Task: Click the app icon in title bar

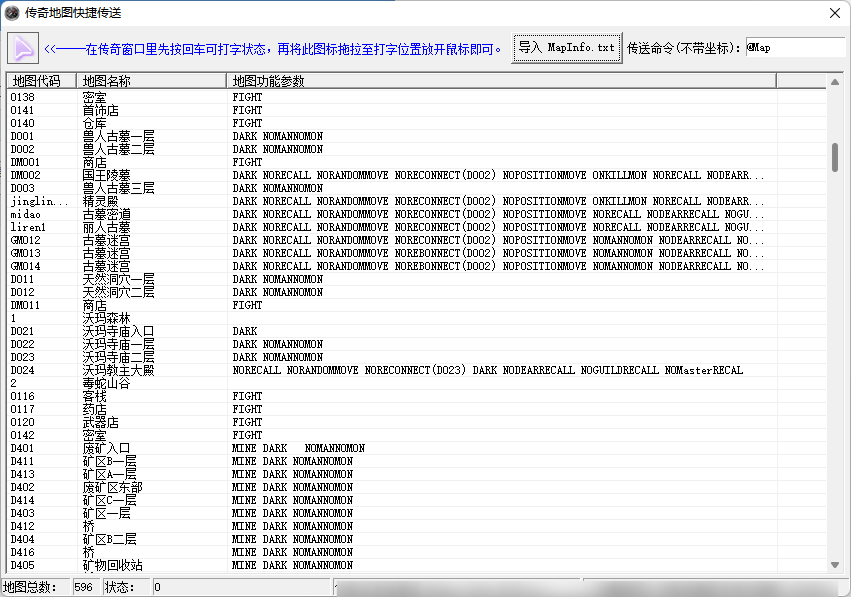Action: (12, 12)
